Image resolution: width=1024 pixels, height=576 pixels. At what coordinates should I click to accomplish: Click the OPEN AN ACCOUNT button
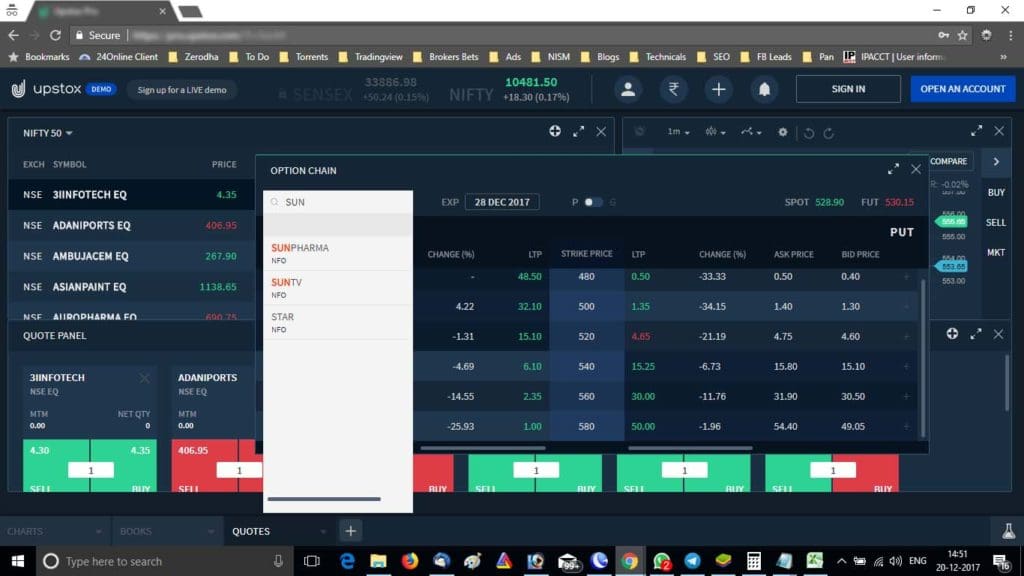coord(962,89)
